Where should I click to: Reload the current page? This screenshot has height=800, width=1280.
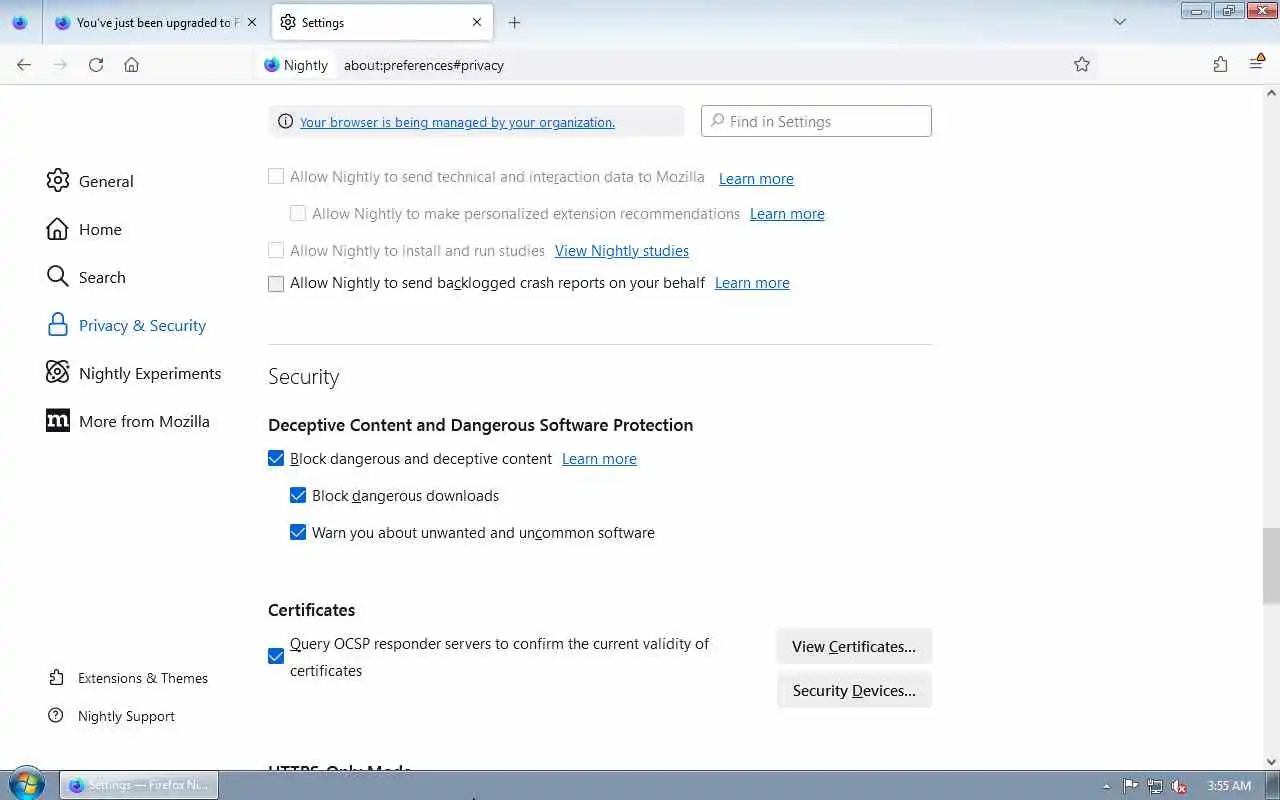[x=96, y=64]
